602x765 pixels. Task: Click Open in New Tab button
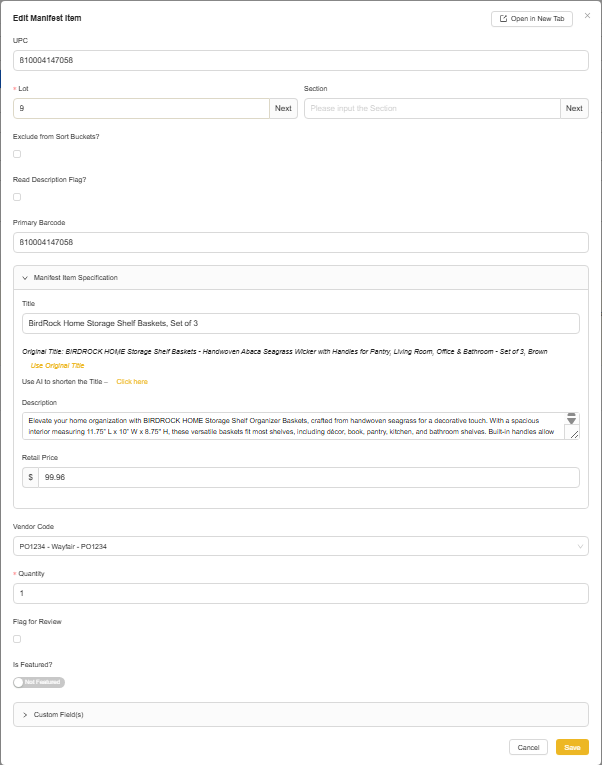[x=531, y=19]
